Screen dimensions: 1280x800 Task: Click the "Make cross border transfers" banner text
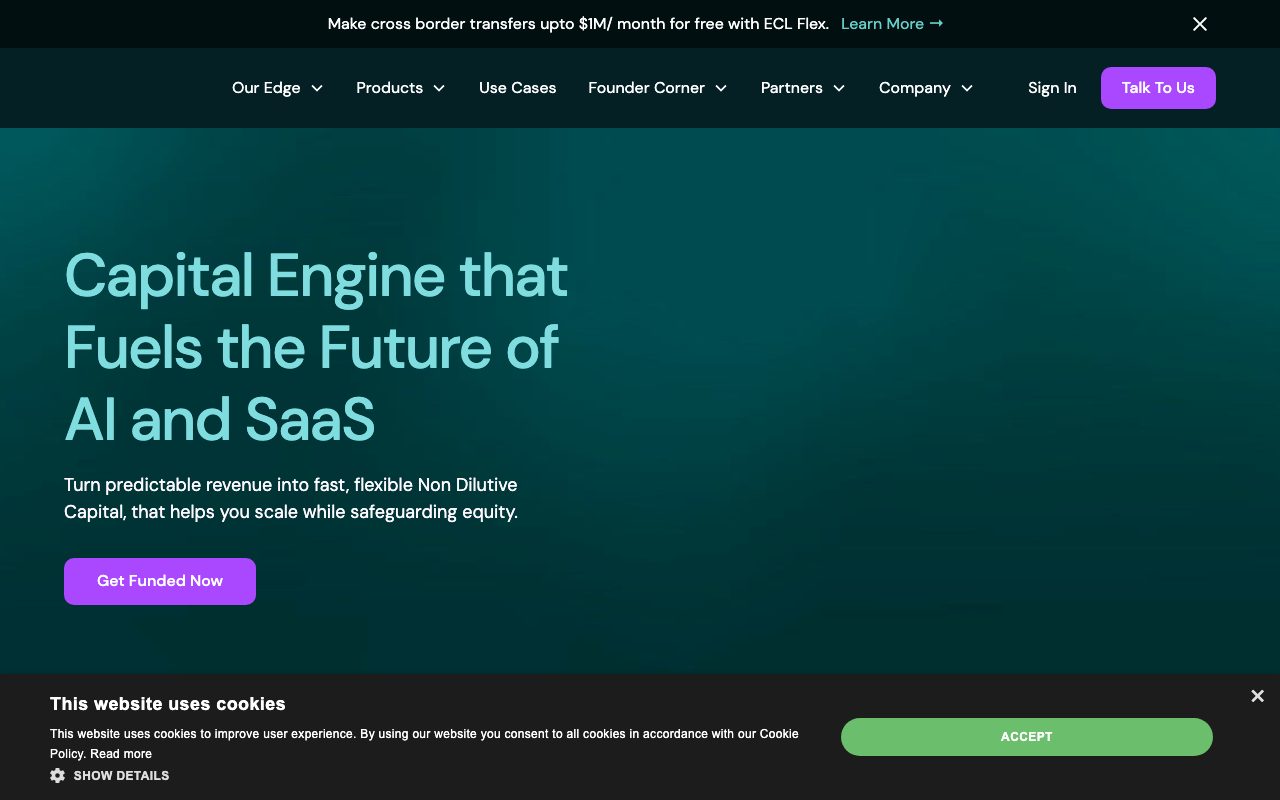(x=578, y=24)
